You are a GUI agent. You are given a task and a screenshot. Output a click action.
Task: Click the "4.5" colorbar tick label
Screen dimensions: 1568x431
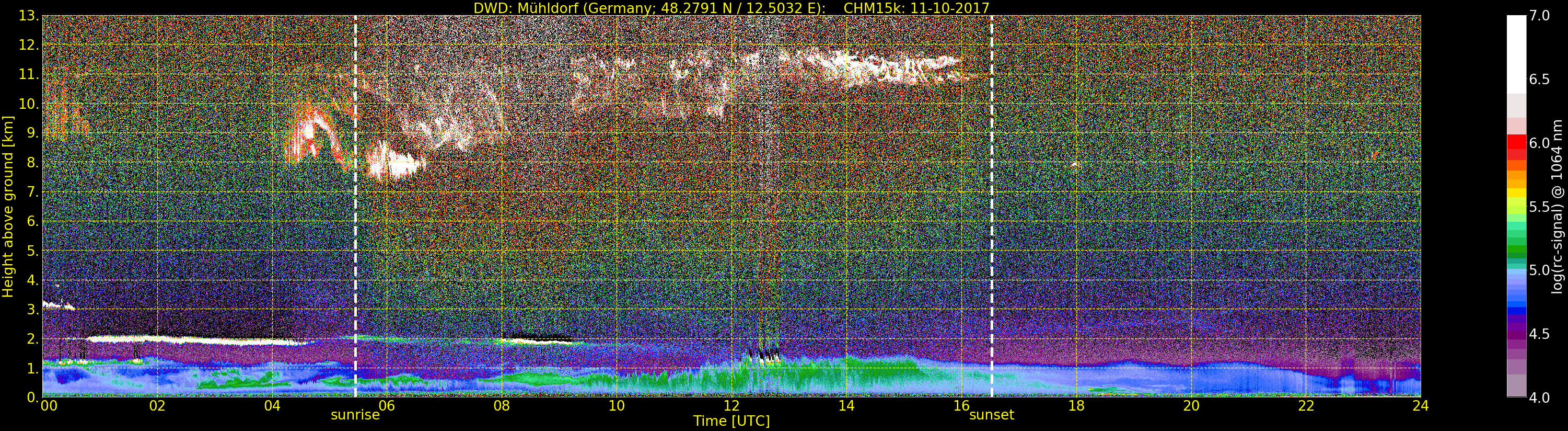tap(1539, 334)
